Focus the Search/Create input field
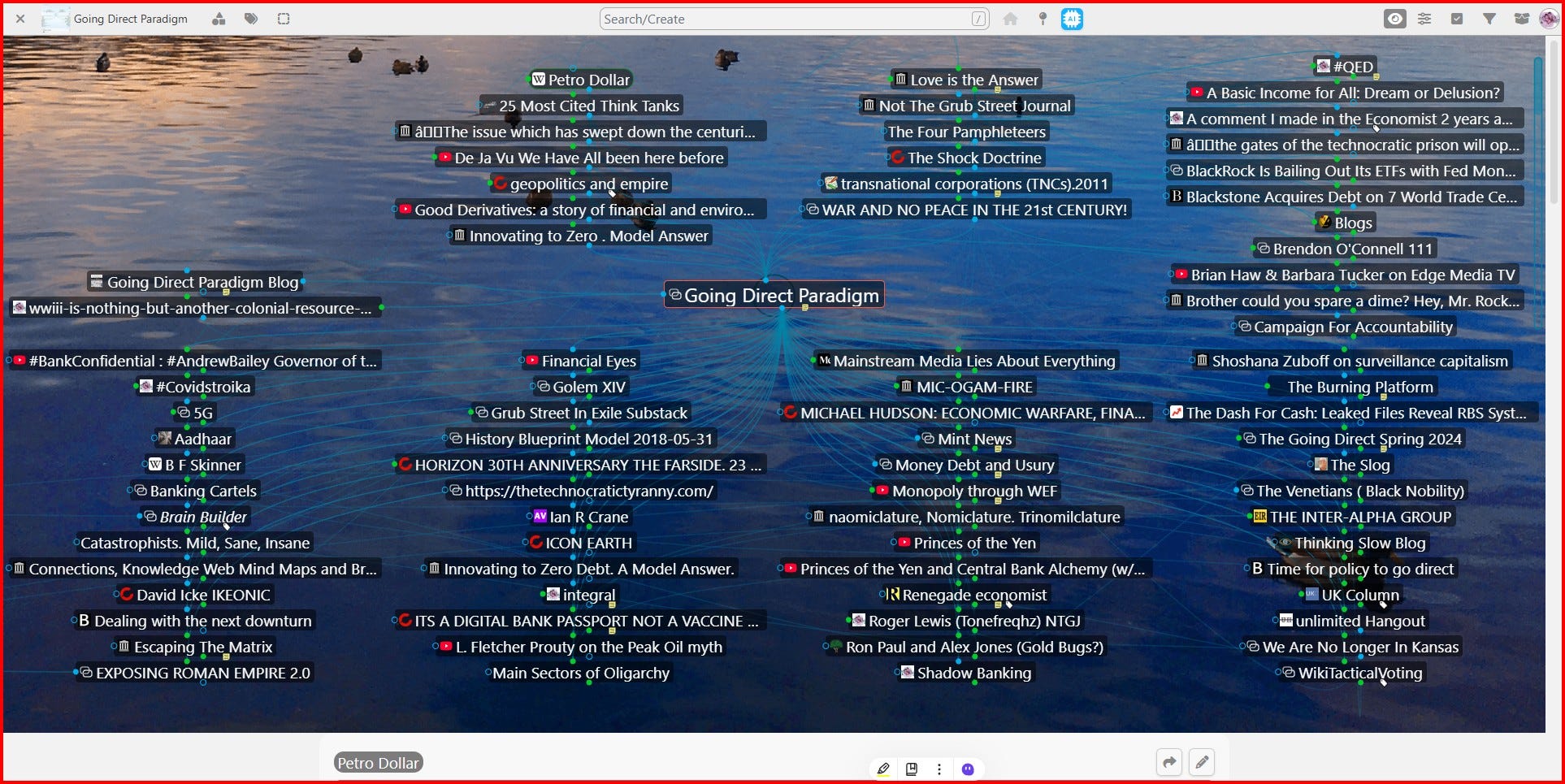The image size is (1565, 784). pyautogui.click(x=794, y=19)
